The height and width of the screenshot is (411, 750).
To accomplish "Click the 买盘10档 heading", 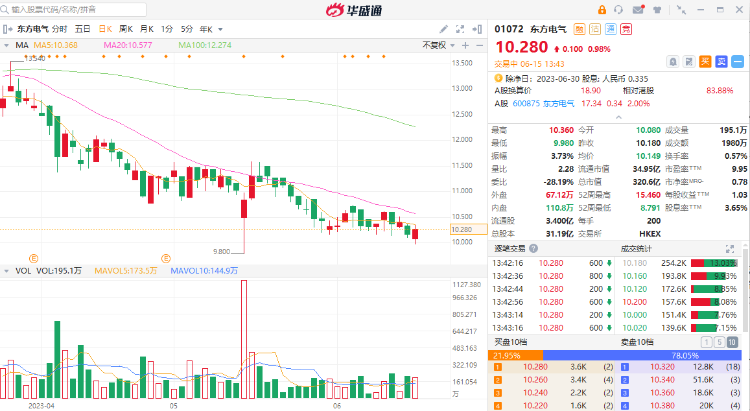I will click(510, 342).
